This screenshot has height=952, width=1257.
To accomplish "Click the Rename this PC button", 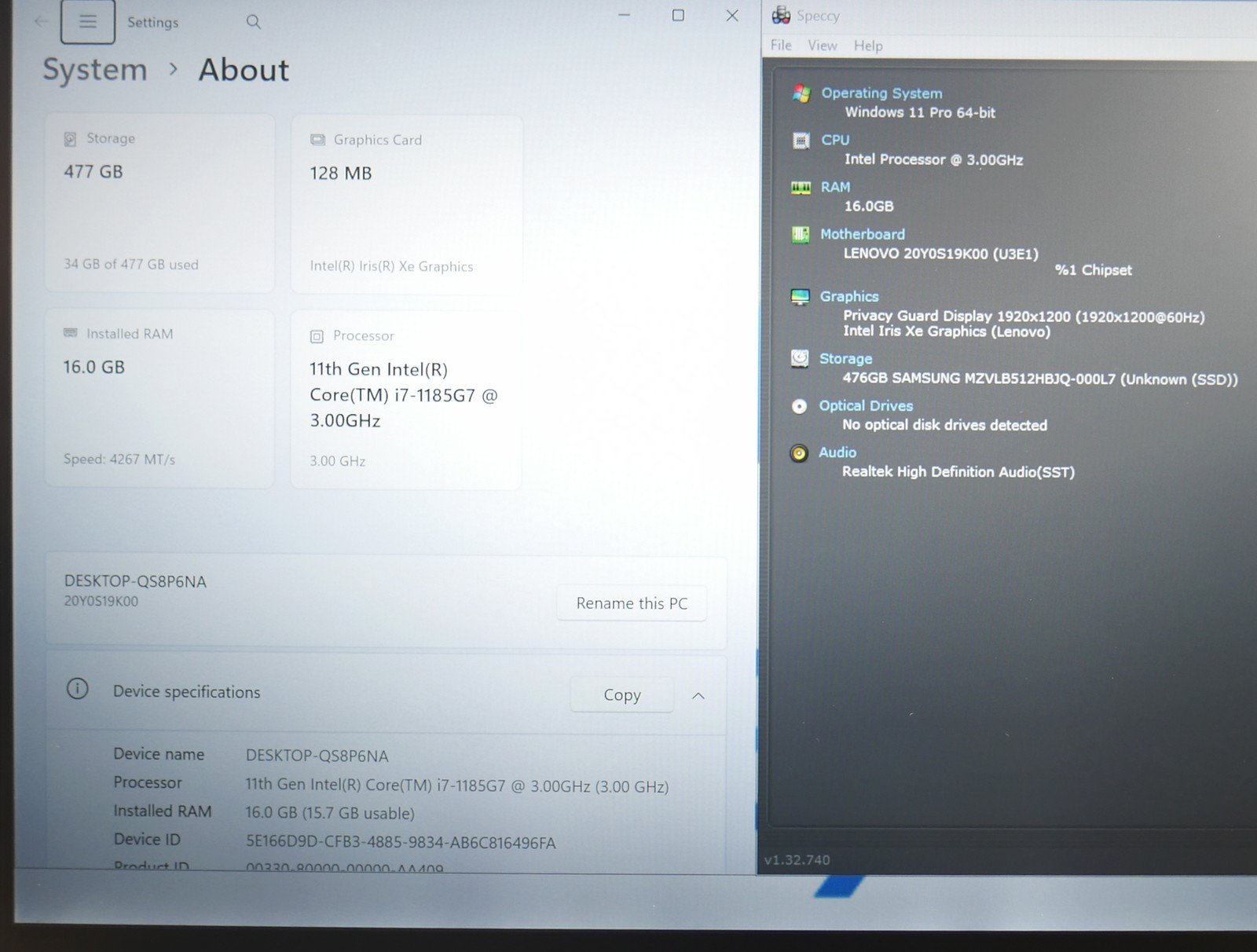I will [632, 603].
